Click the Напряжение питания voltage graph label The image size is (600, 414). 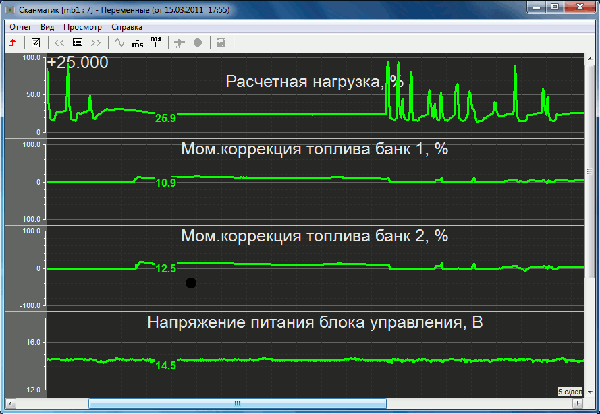314,322
